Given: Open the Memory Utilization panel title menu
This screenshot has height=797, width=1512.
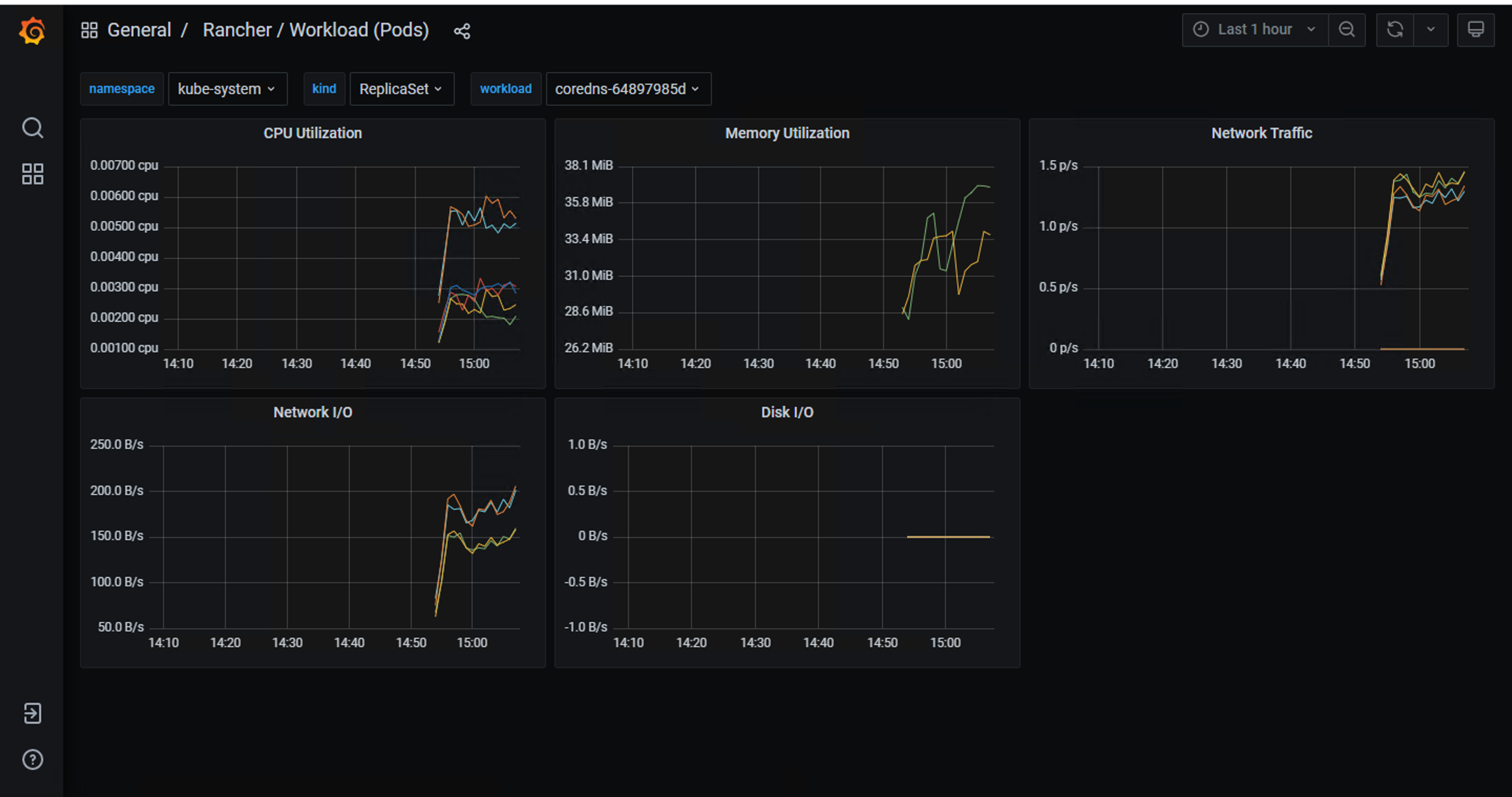Looking at the screenshot, I should (787, 133).
